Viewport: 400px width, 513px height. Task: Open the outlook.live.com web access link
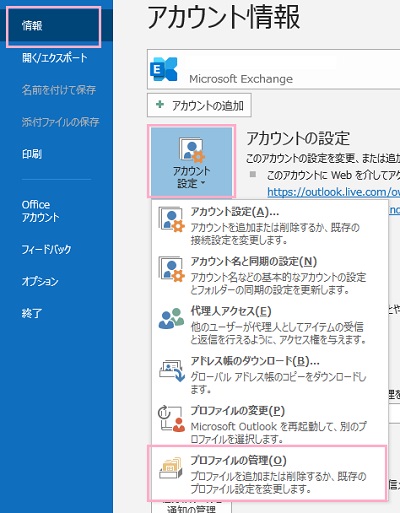[x=333, y=192]
